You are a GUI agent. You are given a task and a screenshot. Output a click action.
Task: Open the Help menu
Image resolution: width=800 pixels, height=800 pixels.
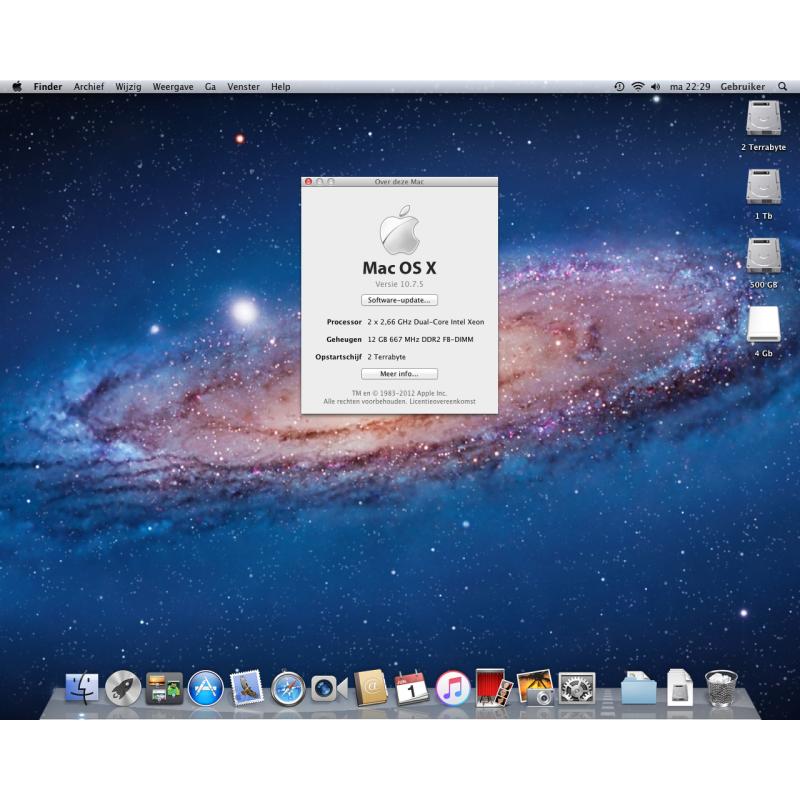tap(281, 87)
